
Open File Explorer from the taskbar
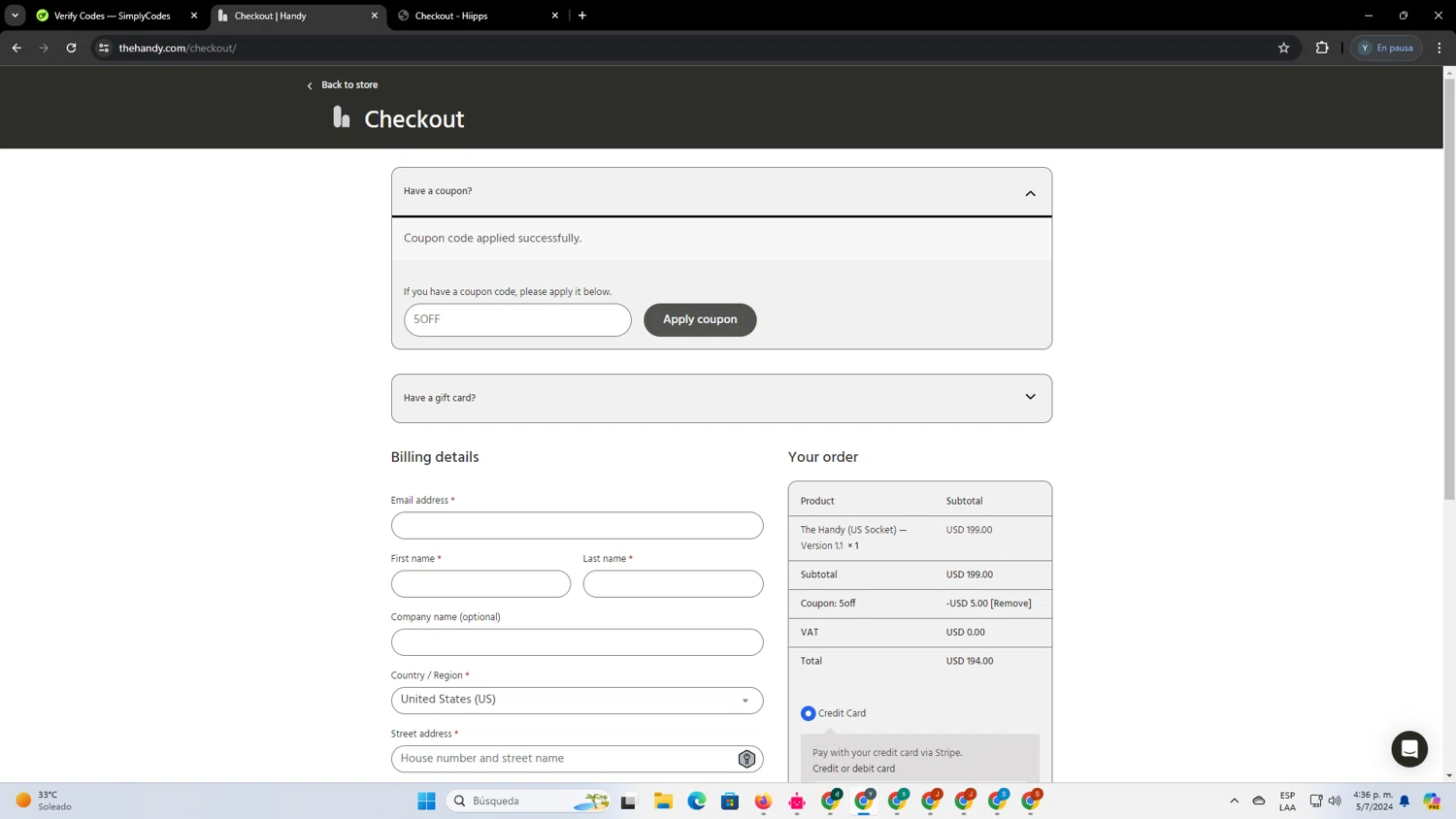point(663,801)
